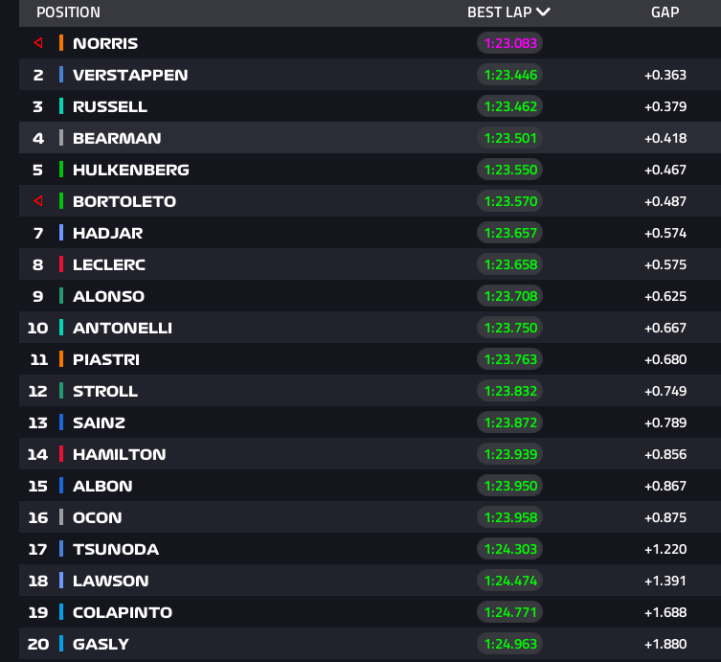
Task: Click Hadjar's 1:23.657 best lap
Action: coord(510,233)
